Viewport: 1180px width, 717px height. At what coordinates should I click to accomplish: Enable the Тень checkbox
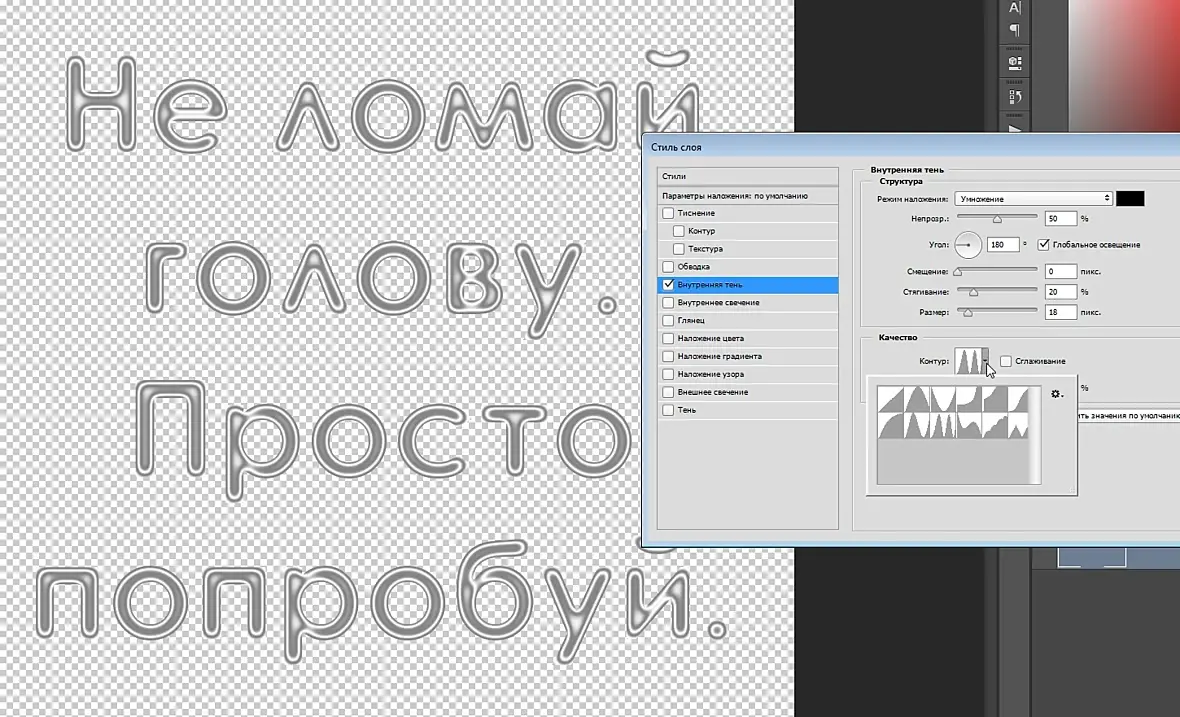[668, 410]
